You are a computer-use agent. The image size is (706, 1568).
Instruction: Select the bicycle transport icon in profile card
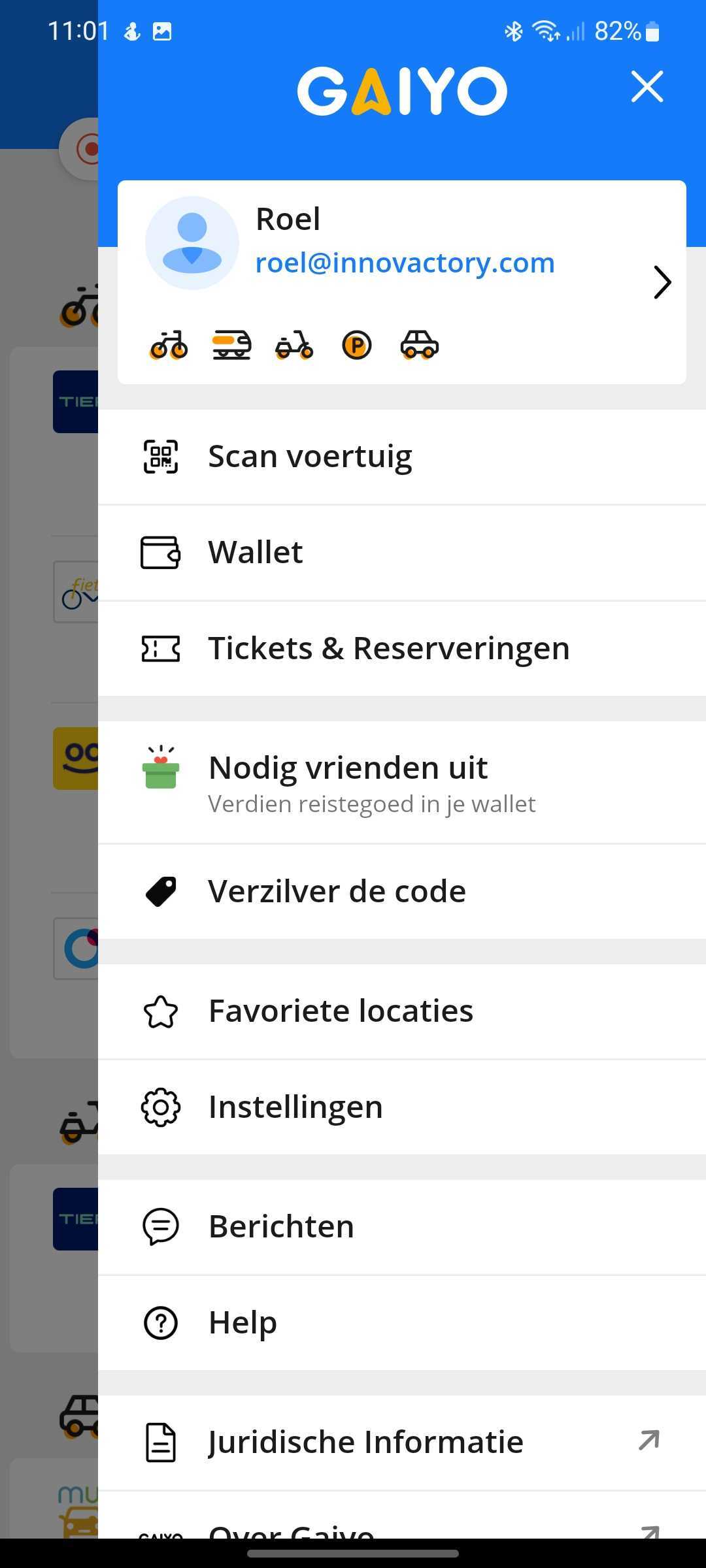[x=169, y=345]
